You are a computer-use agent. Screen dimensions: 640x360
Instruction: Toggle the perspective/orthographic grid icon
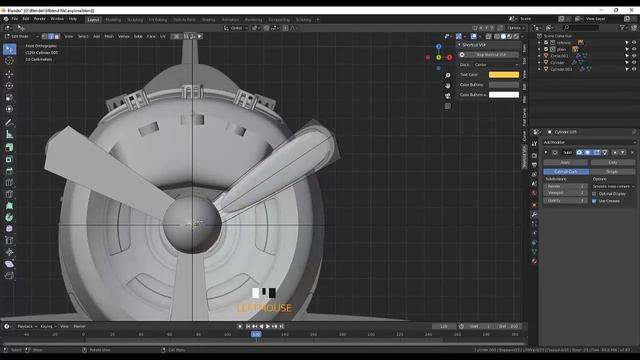coord(448,106)
